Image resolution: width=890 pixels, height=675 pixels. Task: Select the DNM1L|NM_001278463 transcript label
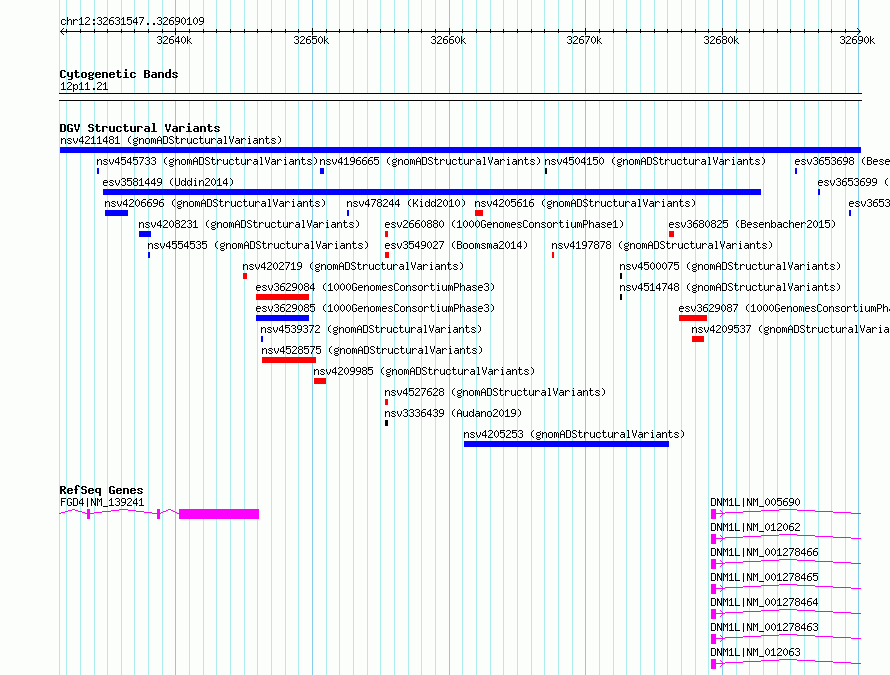point(765,627)
